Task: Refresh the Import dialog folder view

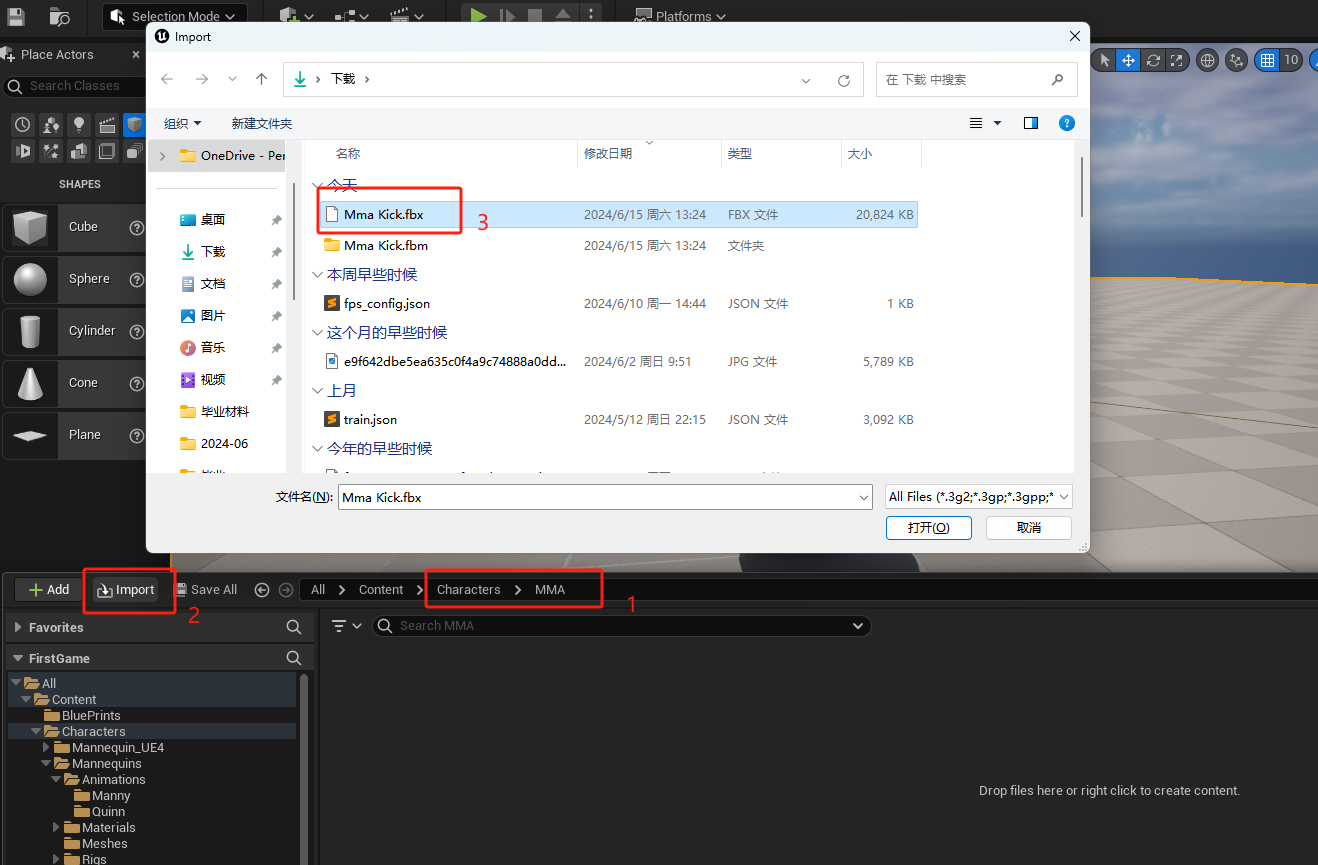Action: click(x=844, y=80)
